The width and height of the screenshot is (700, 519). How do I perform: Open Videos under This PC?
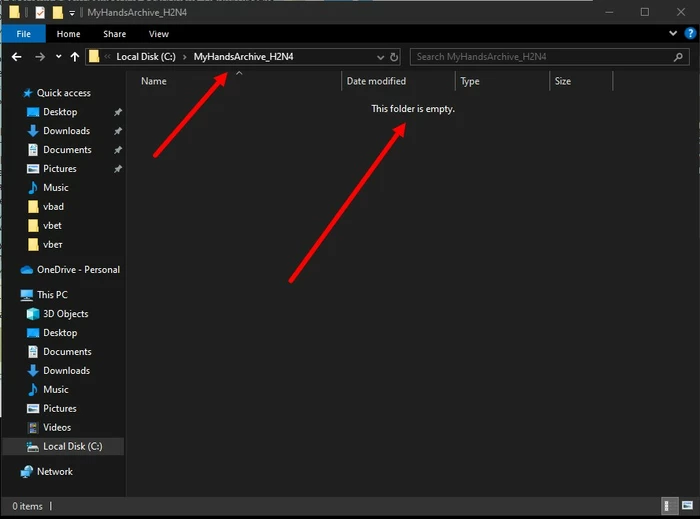[x=57, y=428]
